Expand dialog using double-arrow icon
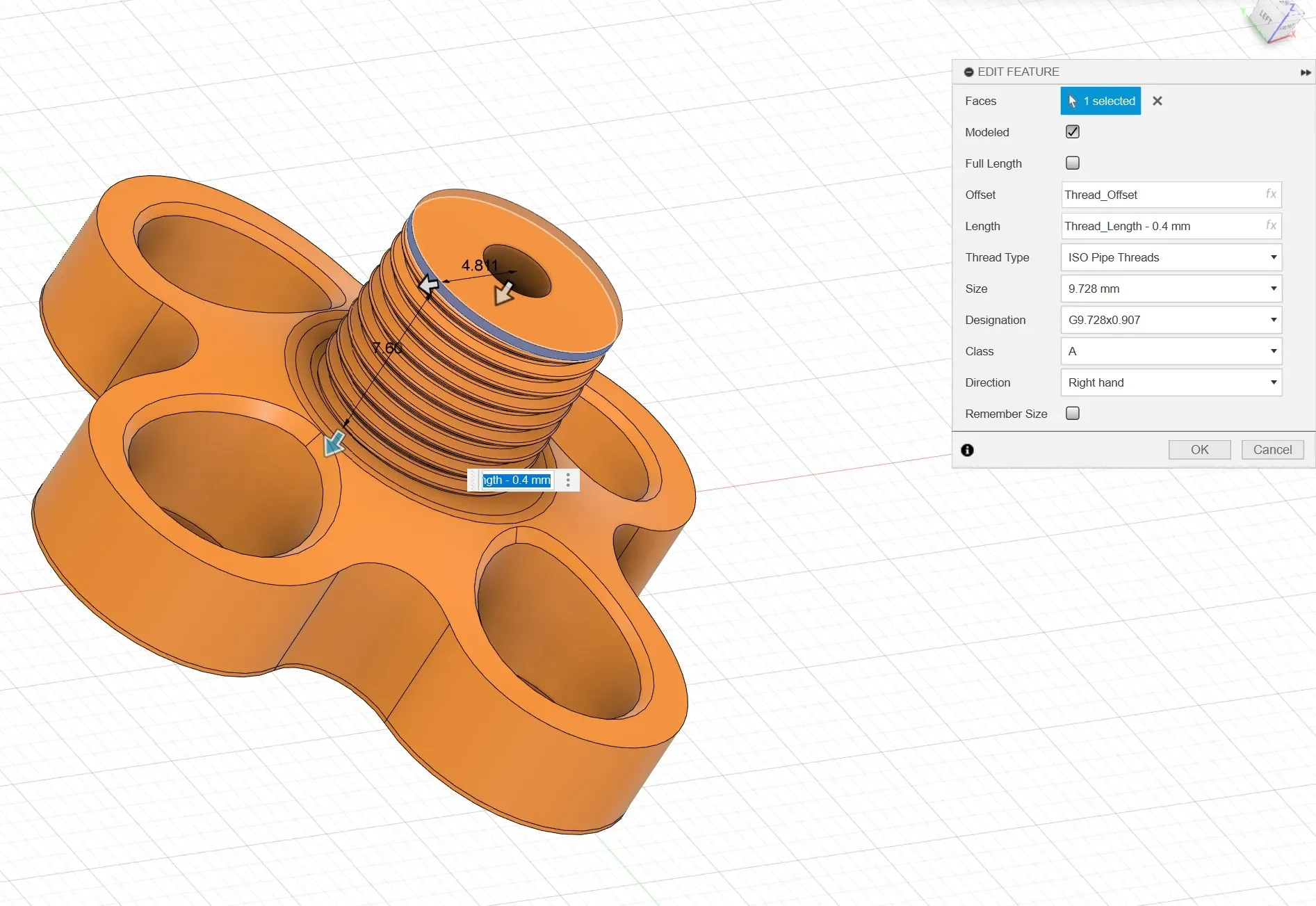 click(x=1306, y=72)
